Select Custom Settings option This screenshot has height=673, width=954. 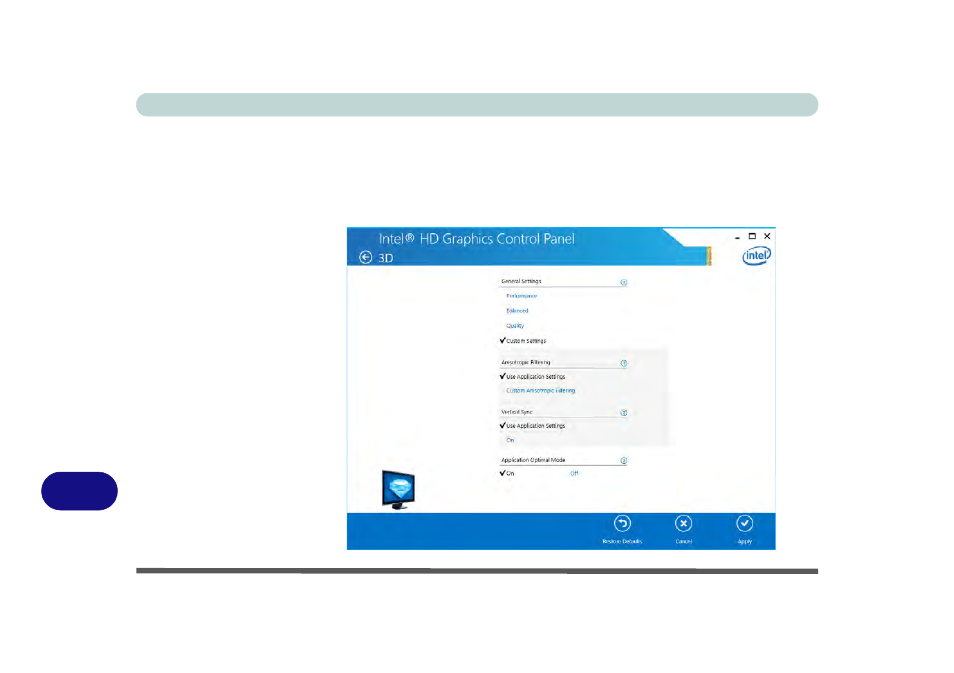pyautogui.click(x=526, y=341)
